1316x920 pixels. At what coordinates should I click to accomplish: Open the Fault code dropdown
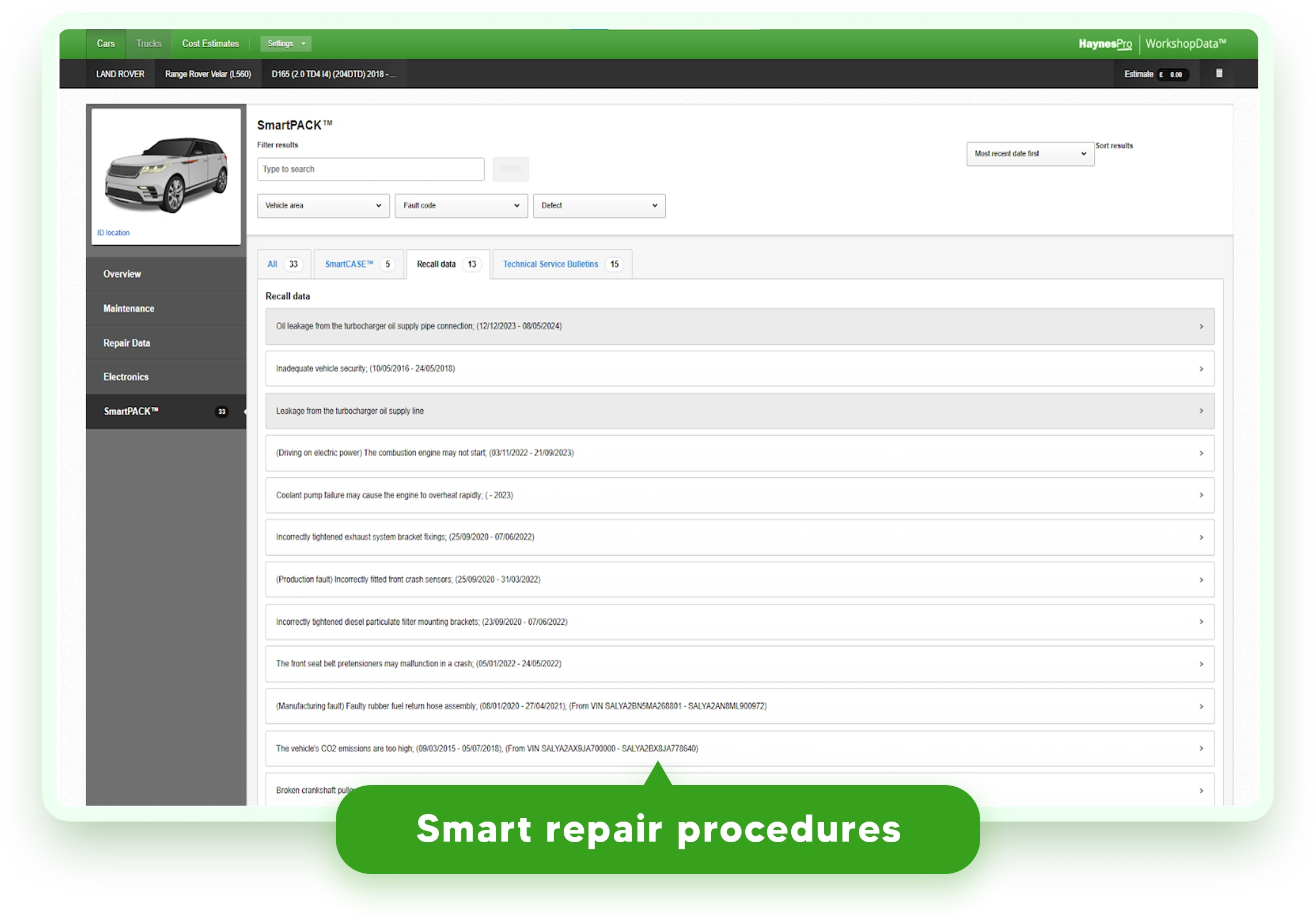click(x=461, y=206)
